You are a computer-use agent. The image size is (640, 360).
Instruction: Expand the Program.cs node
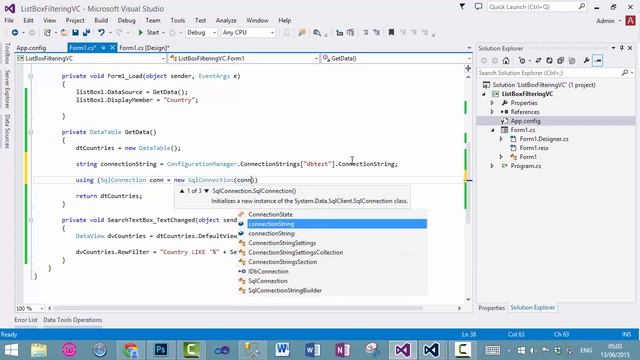point(492,166)
